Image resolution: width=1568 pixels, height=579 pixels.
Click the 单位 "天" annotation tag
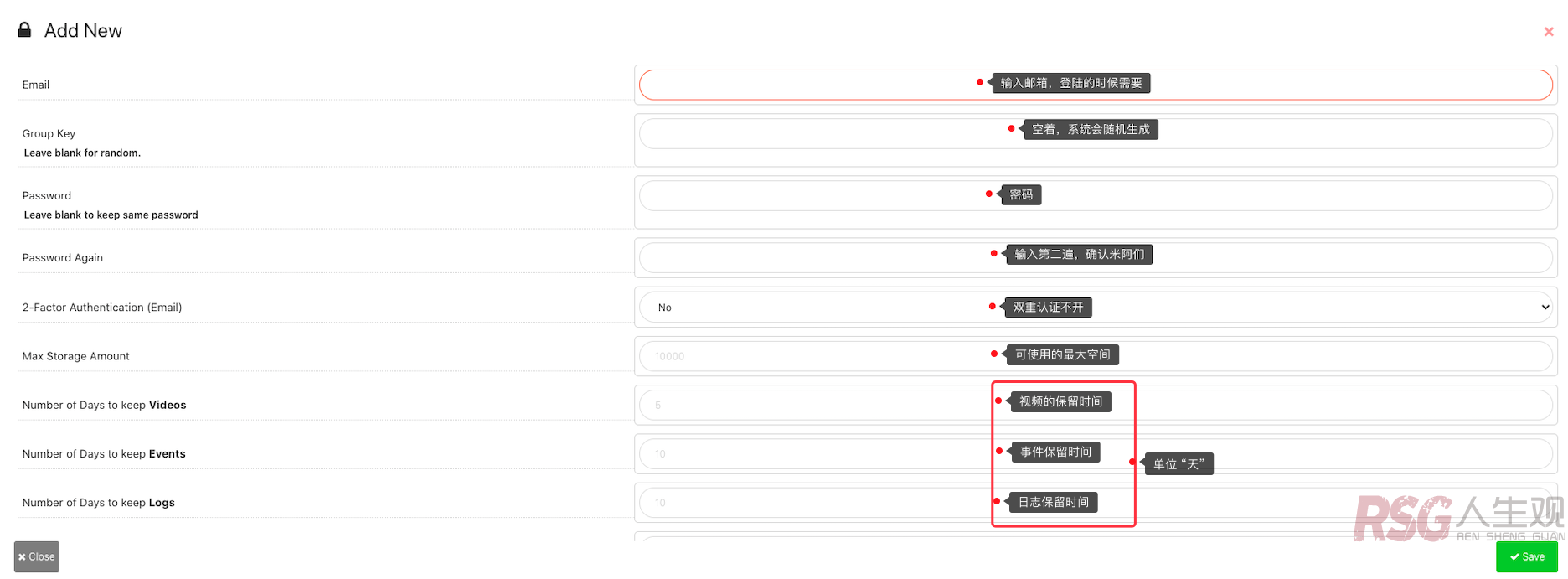click(1179, 463)
